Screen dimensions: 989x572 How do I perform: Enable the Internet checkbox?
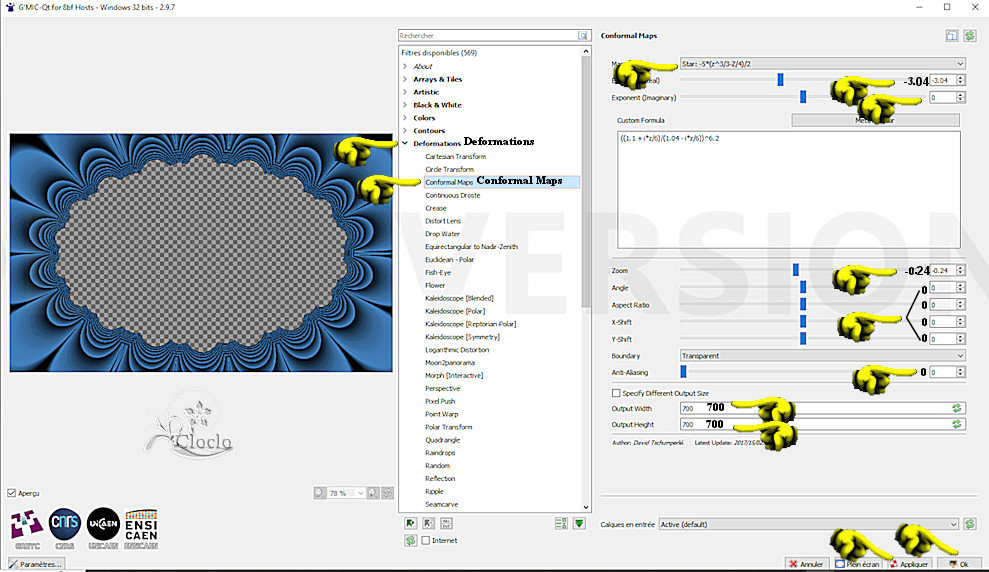point(427,540)
